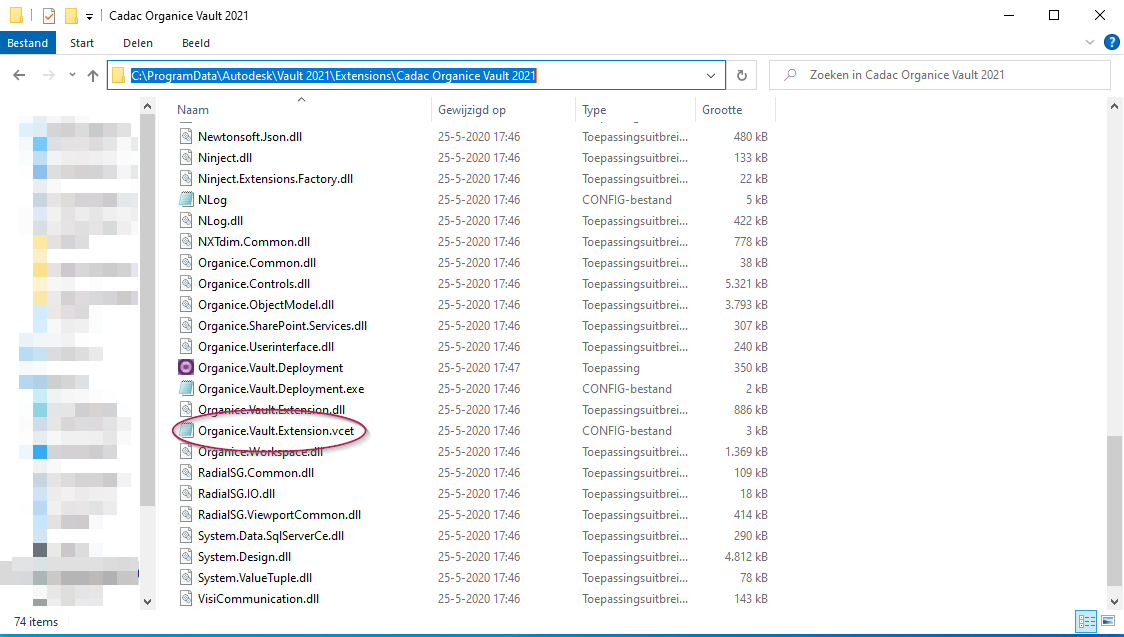Select Ninject.Extensions.Factory.dll file name
This screenshot has width=1124, height=637.
(275, 178)
